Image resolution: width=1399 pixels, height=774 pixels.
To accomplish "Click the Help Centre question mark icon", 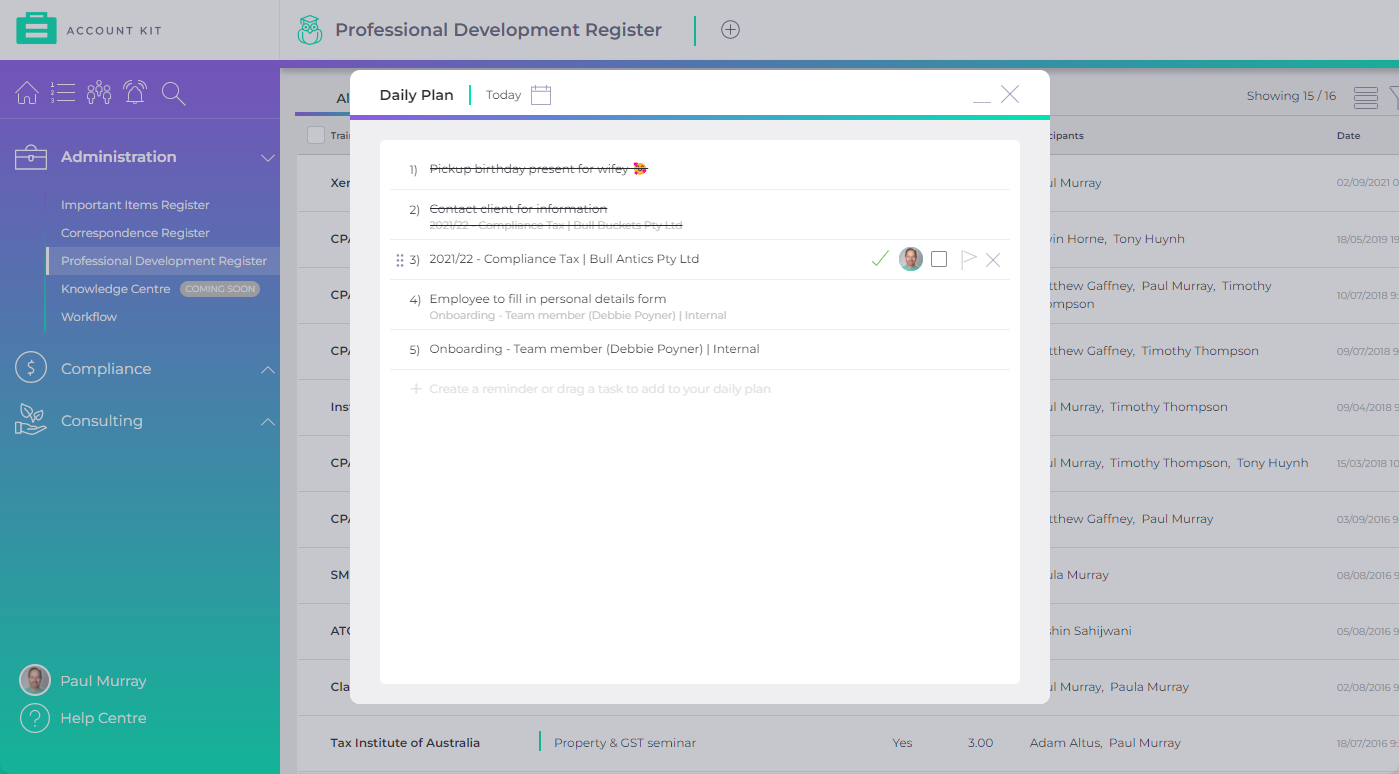I will (x=35, y=718).
